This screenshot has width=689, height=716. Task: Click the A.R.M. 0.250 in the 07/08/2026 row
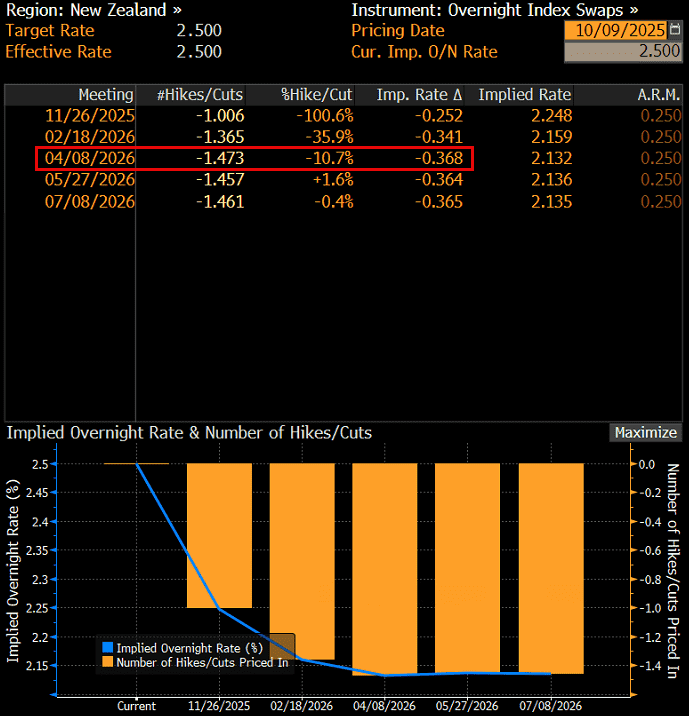point(661,202)
